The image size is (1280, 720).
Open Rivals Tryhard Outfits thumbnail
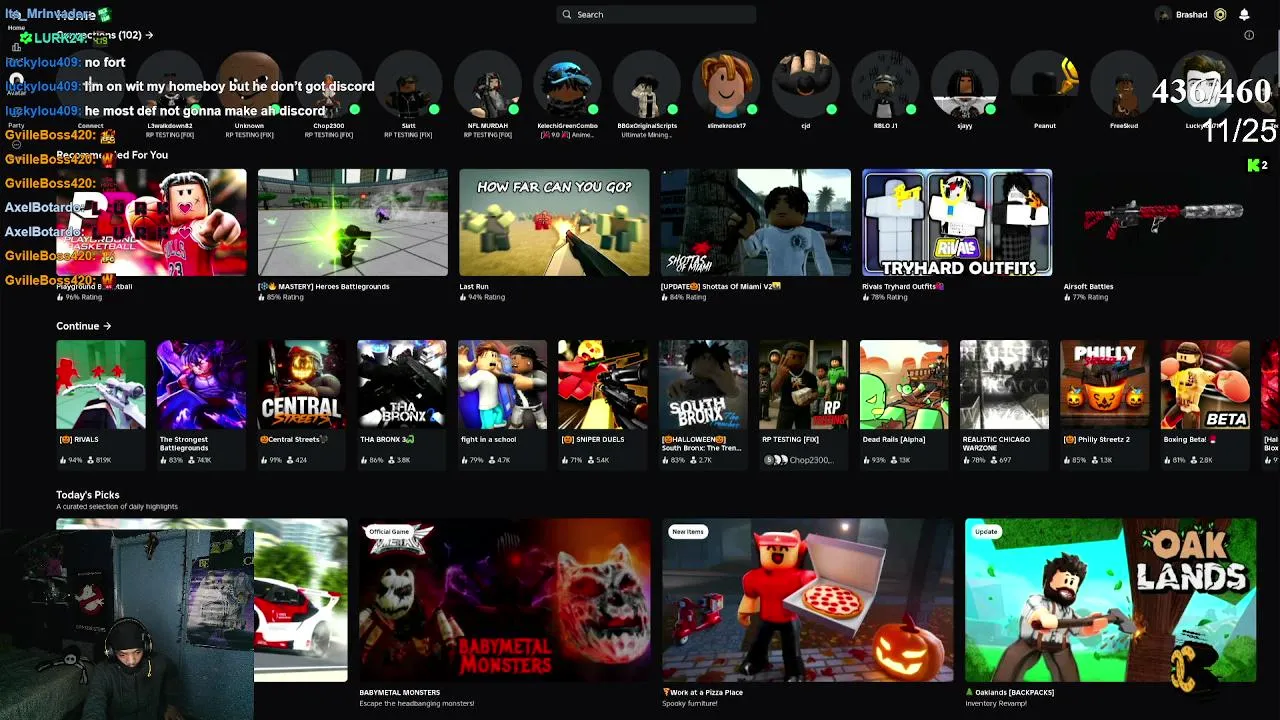tap(957, 222)
